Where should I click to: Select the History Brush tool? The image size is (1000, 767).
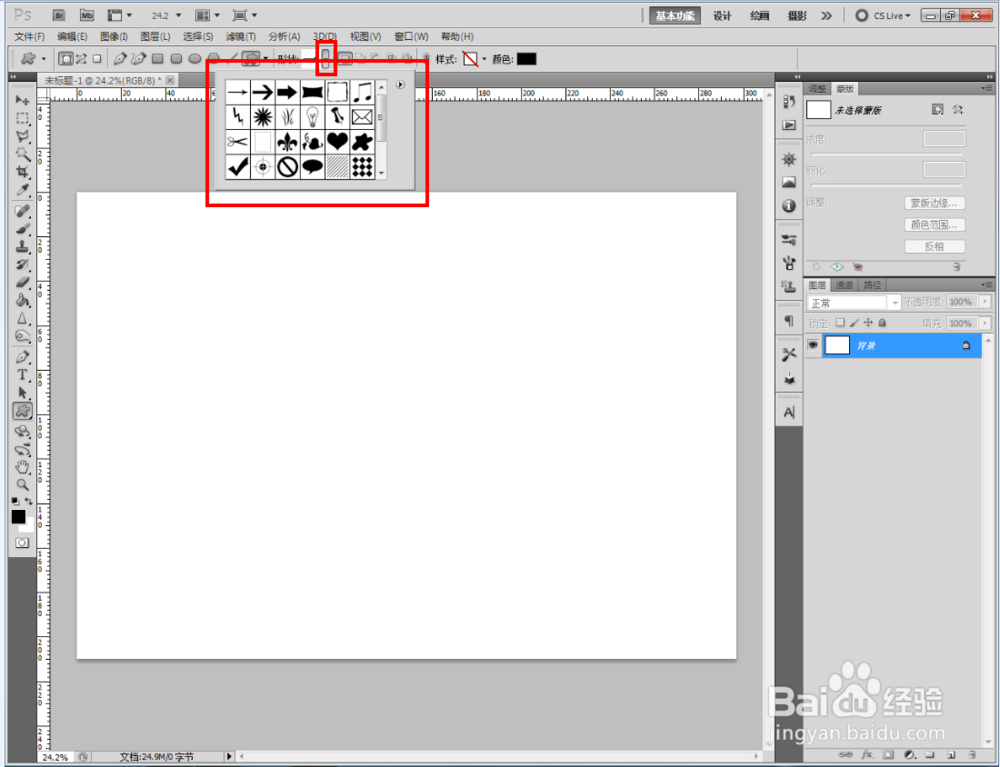[22, 264]
